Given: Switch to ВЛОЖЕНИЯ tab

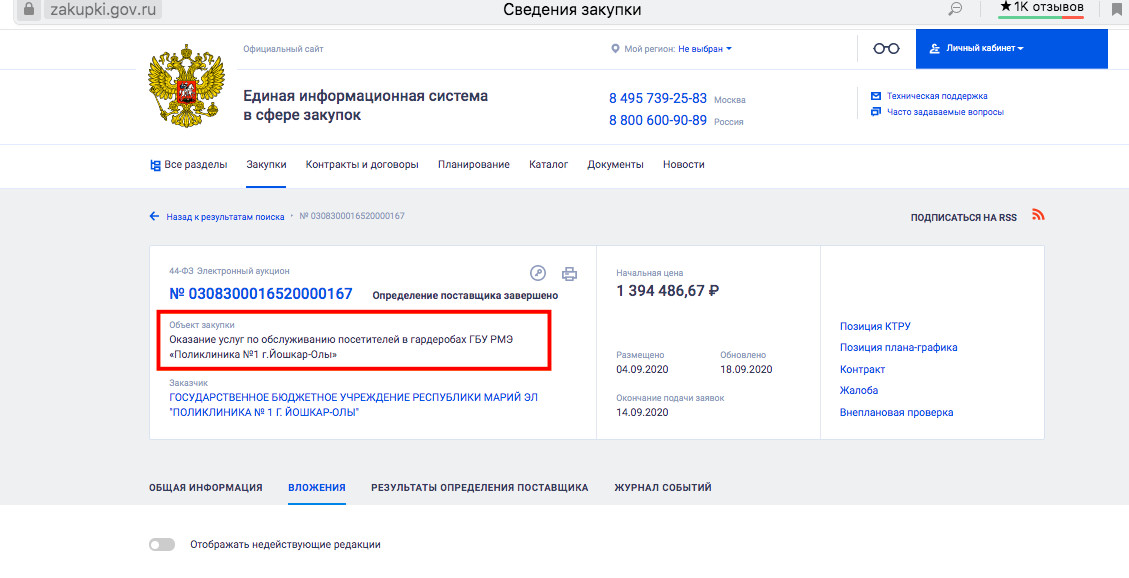Looking at the screenshot, I should point(317,487).
